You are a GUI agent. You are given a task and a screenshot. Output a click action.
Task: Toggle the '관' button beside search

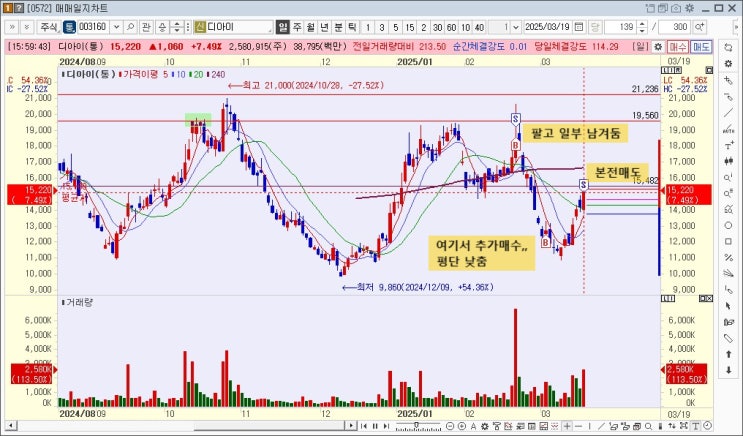pyautogui.click(x=146, y=27)
